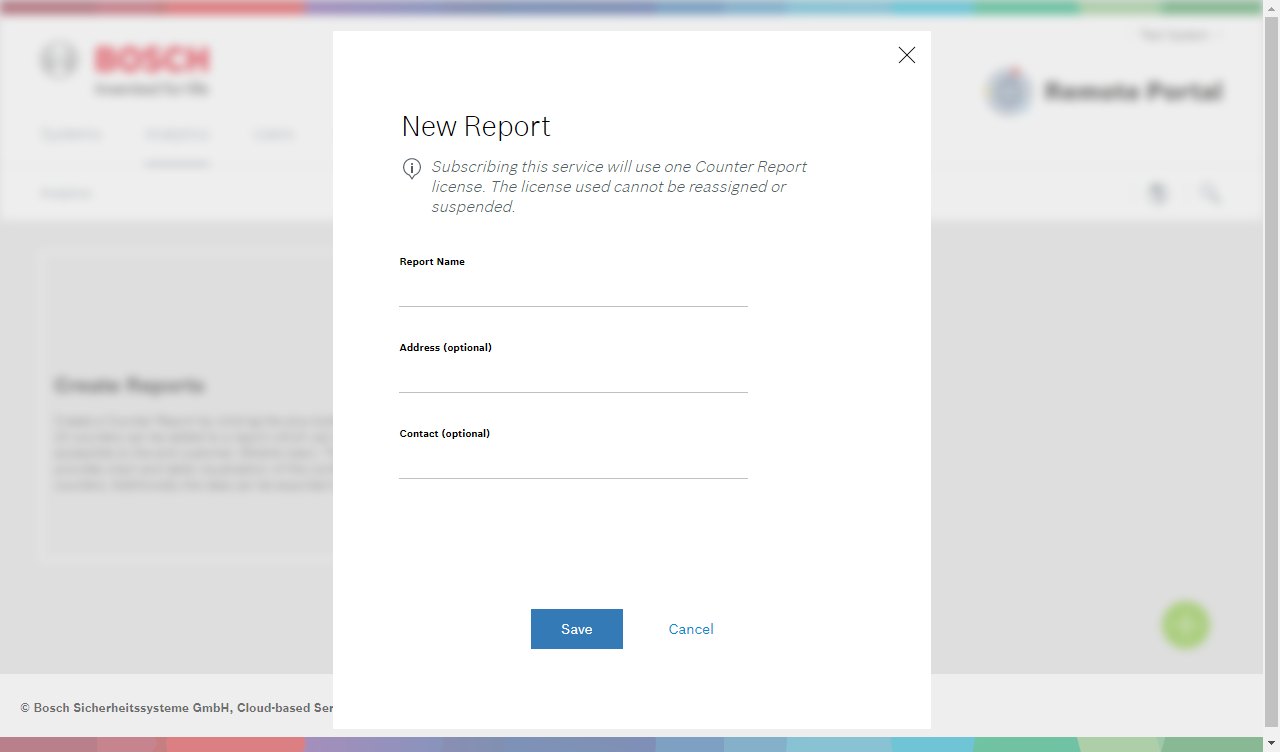1280x752 pixels.
Task: Click the Remote Portal globe icon
Action: [1009, 91]
